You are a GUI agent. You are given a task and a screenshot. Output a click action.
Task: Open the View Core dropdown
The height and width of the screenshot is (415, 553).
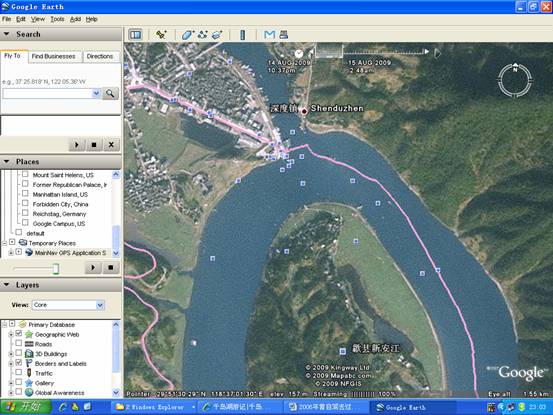(100, 305)
